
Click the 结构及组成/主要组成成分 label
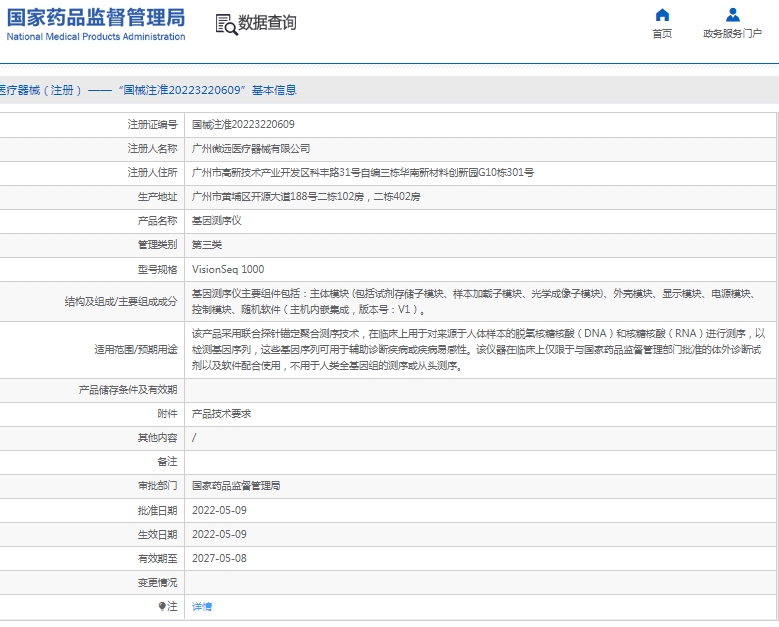click(x=121, y=302)
